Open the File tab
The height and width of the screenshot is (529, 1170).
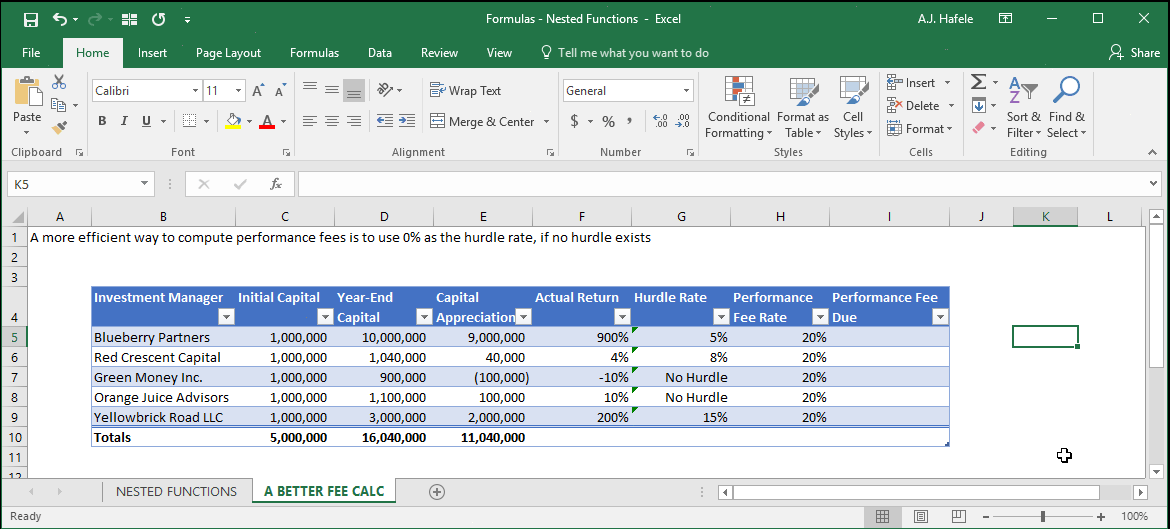(x=31, y=53)
